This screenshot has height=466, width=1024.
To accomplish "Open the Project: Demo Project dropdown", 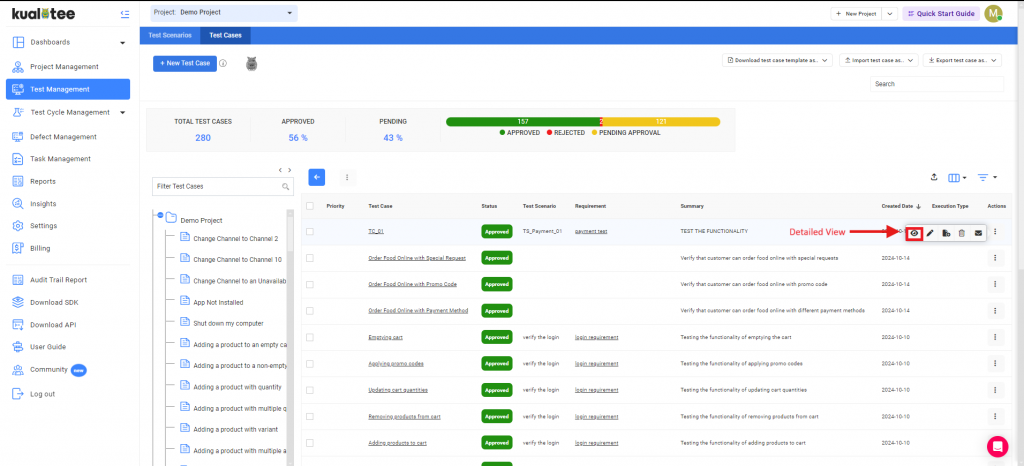I will point(223,12).
